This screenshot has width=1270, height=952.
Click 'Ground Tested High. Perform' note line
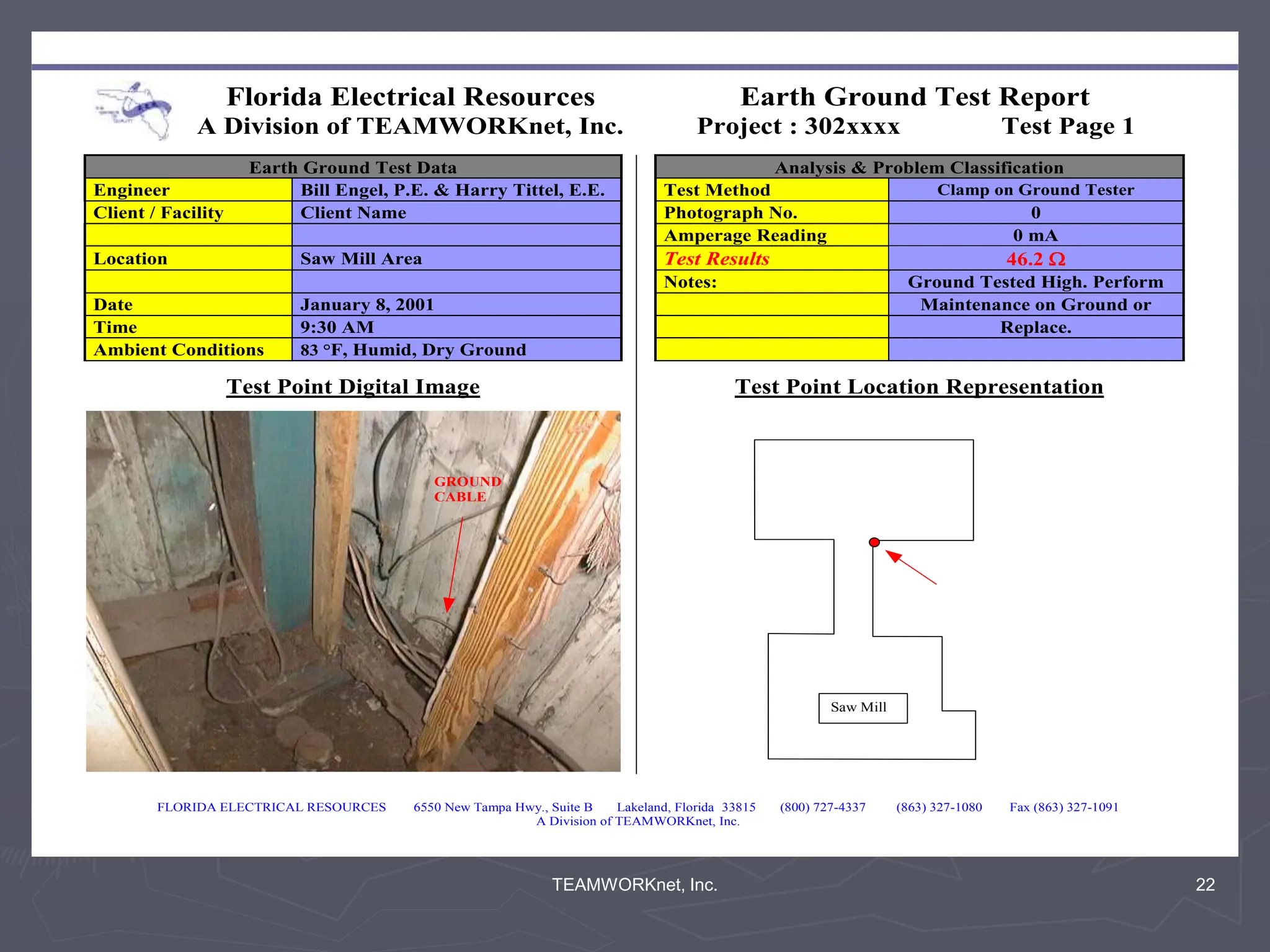point(1036,282)
